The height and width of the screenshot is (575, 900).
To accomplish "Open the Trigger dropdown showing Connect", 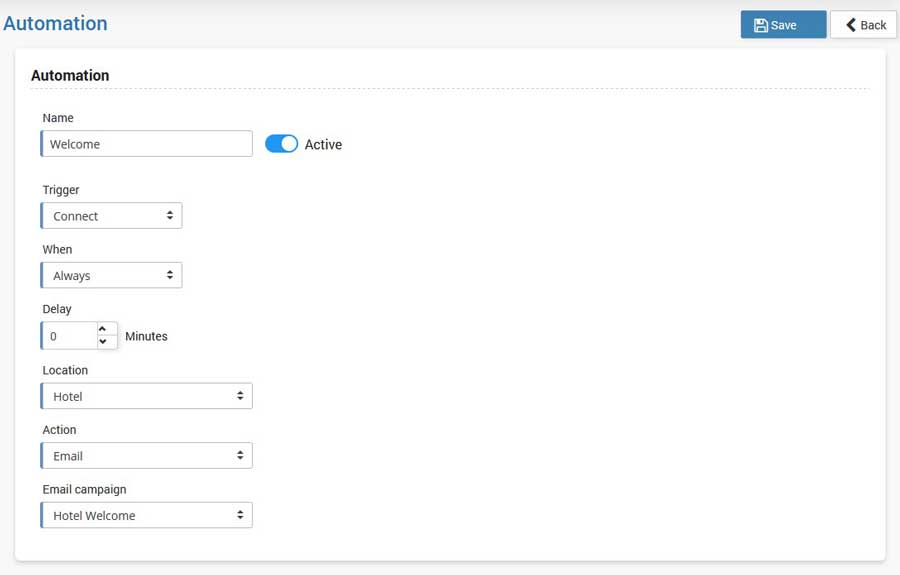I will (112, 216).
